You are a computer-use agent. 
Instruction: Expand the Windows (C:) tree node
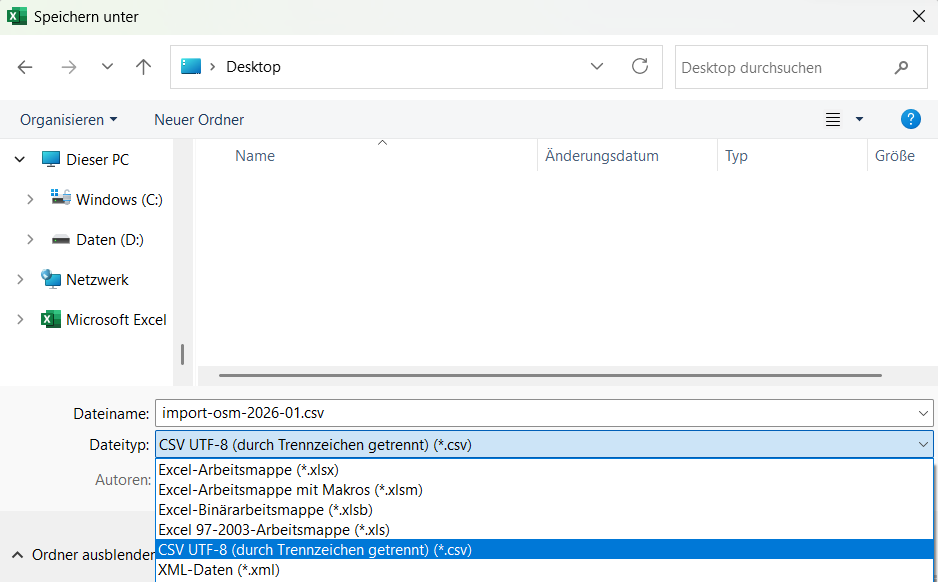(x=30, y=200)
